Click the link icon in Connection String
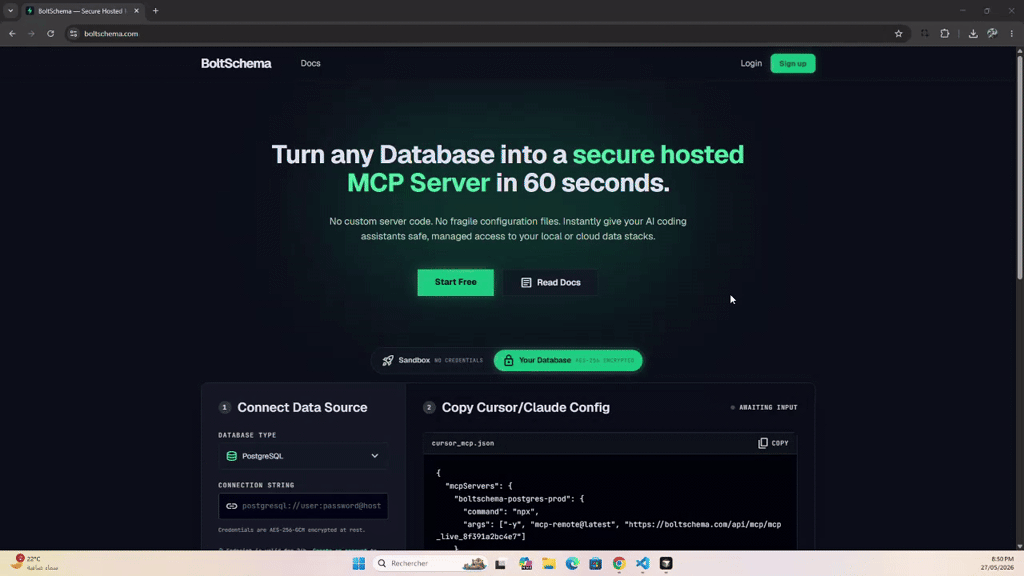1024x576 pixels. [231, 505]
